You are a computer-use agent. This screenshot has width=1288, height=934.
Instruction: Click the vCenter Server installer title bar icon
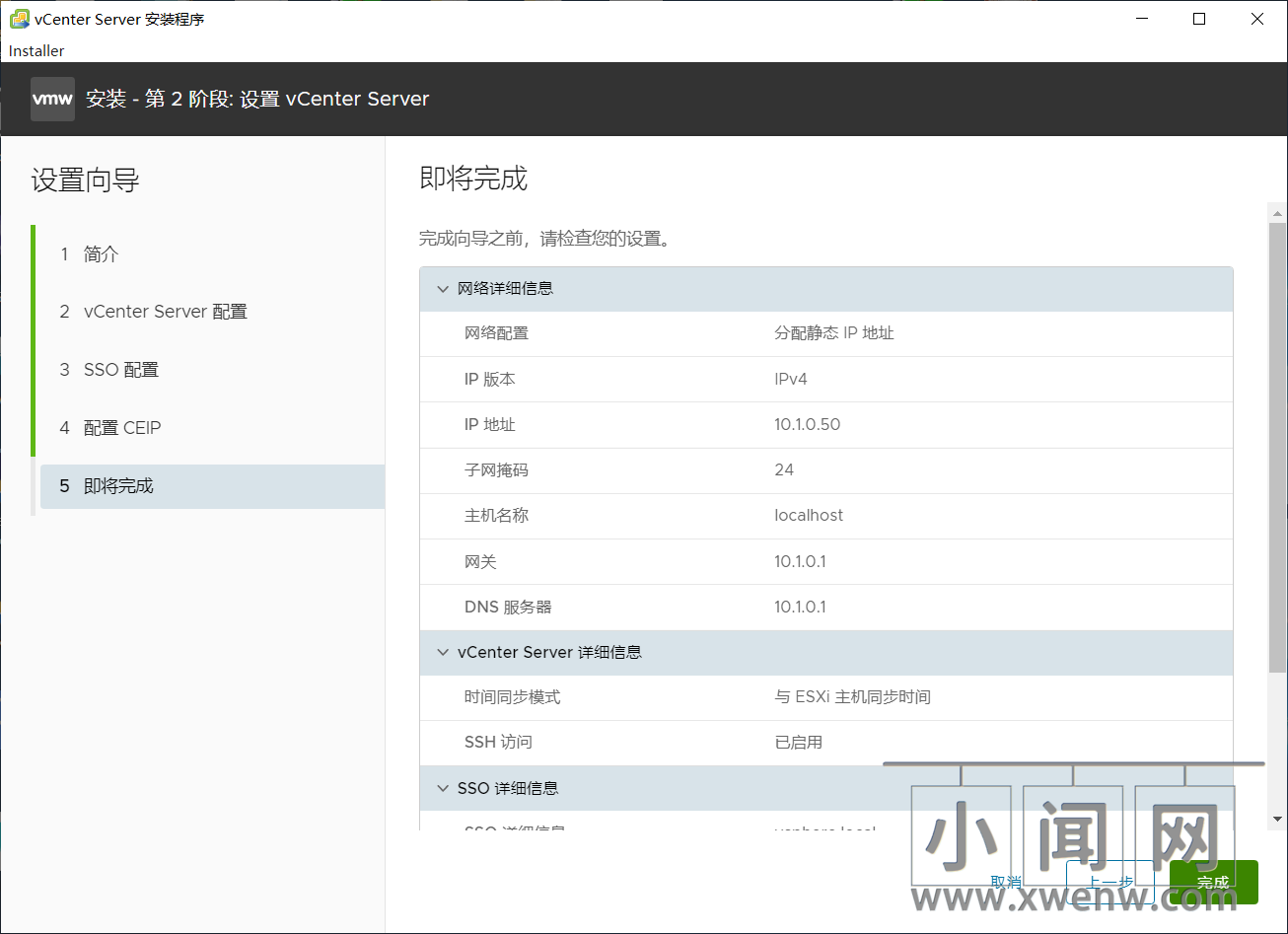tap(19, 19)
